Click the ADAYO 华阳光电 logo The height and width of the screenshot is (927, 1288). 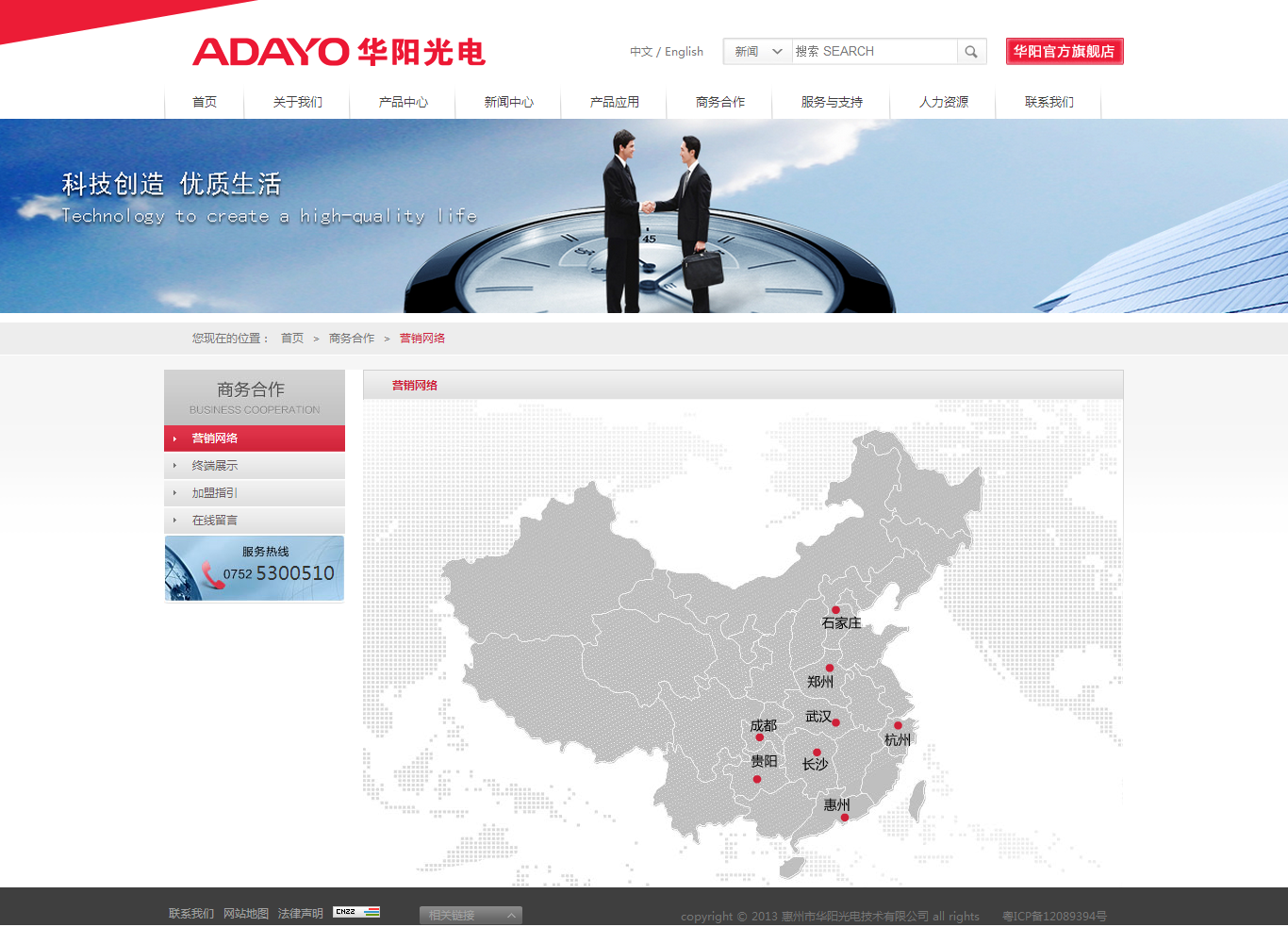click(x=339, y=54)
